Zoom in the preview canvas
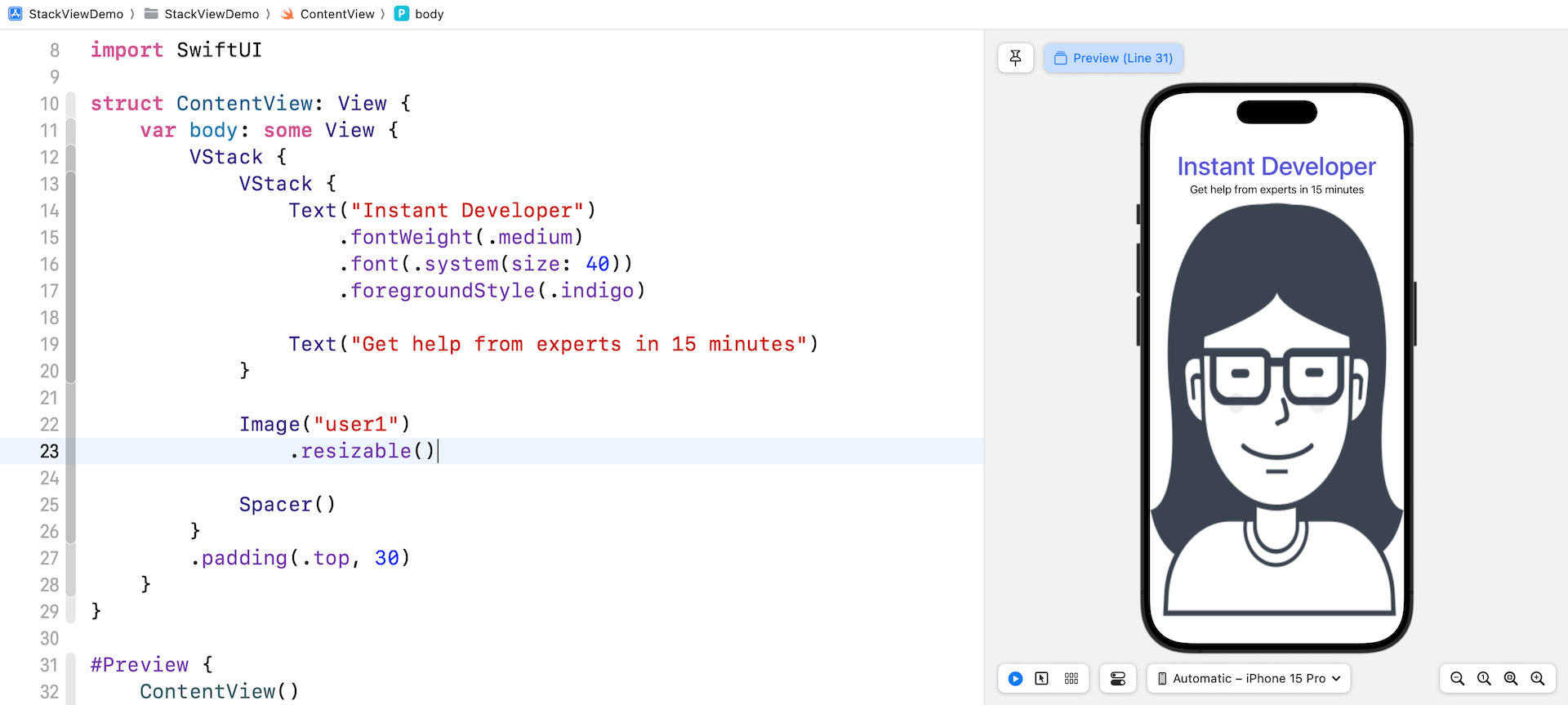The width and height of the screenshot is (1568, 705). tap(1538, 679)
